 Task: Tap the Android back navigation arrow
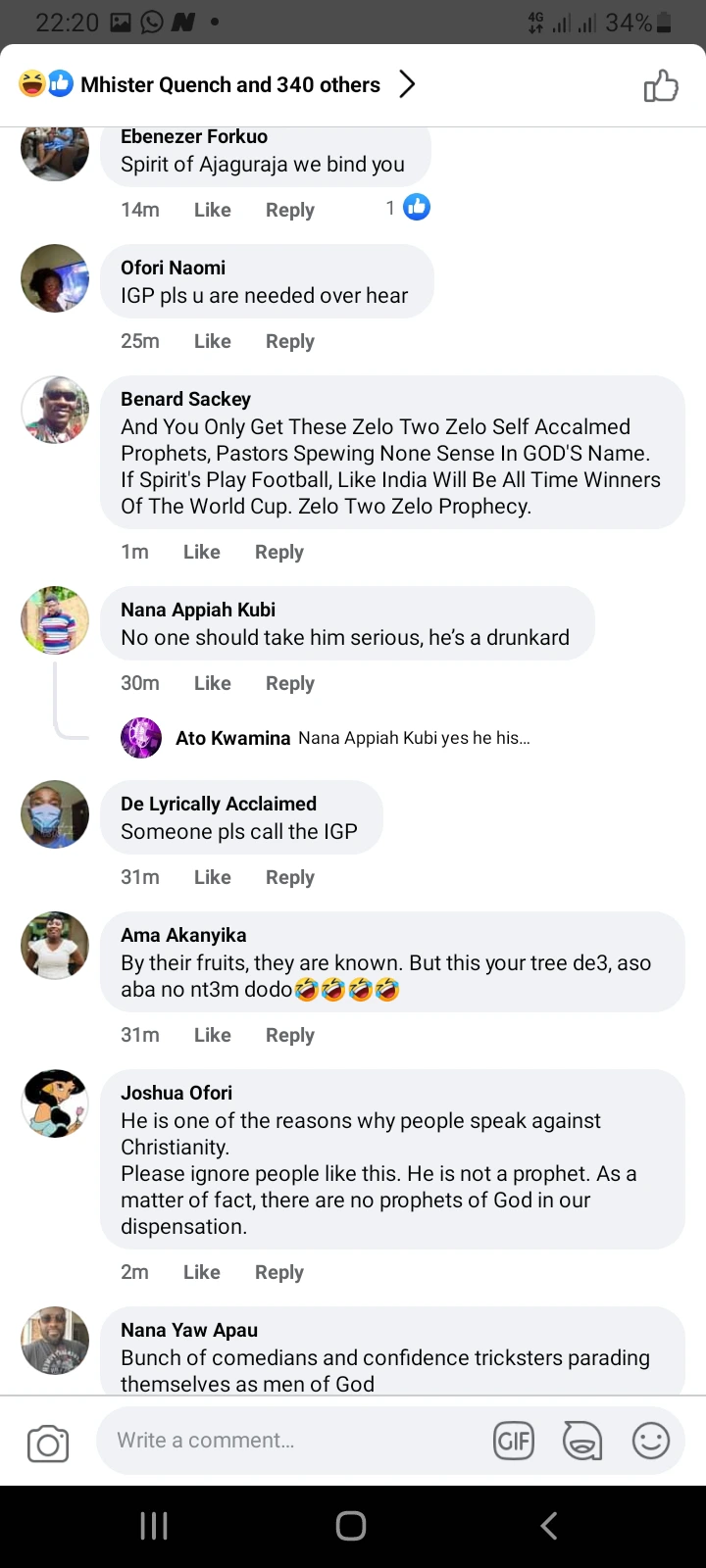(x=549, y=1525)
